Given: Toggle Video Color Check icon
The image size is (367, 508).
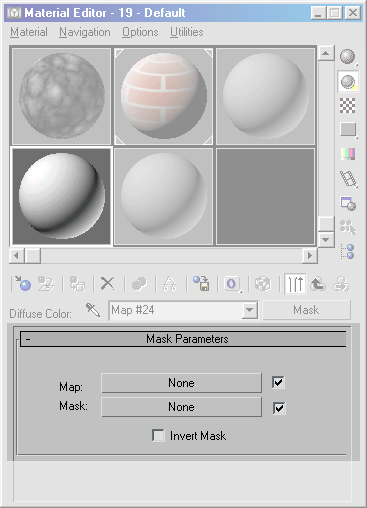Looking at the screenshot, I should (348, 154).
